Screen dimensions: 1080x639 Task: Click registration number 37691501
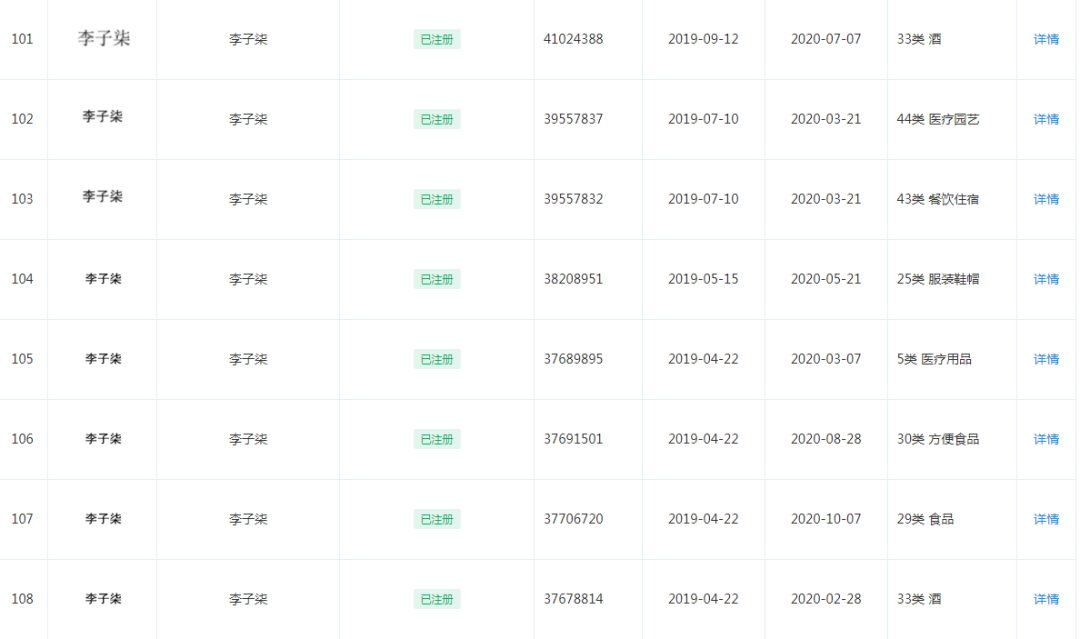coord(573,439)
